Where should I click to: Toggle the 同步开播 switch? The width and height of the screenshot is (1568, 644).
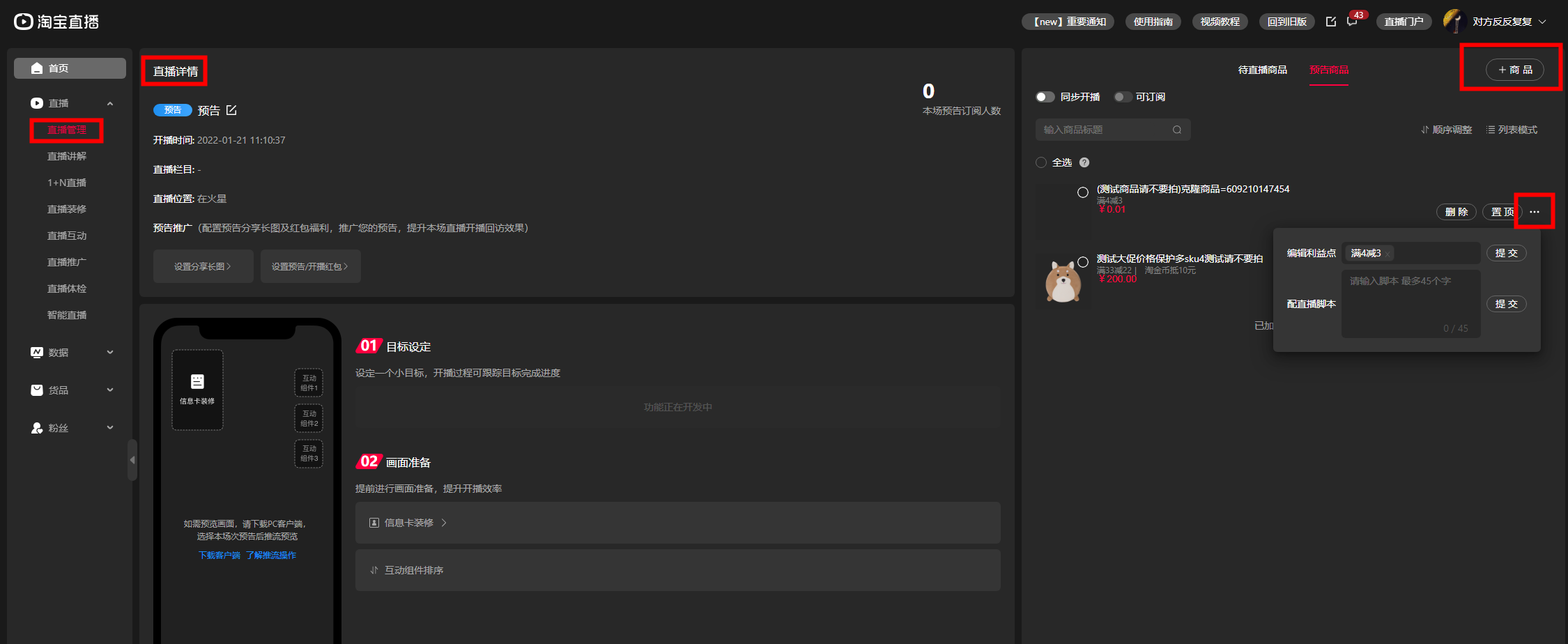1045,97
